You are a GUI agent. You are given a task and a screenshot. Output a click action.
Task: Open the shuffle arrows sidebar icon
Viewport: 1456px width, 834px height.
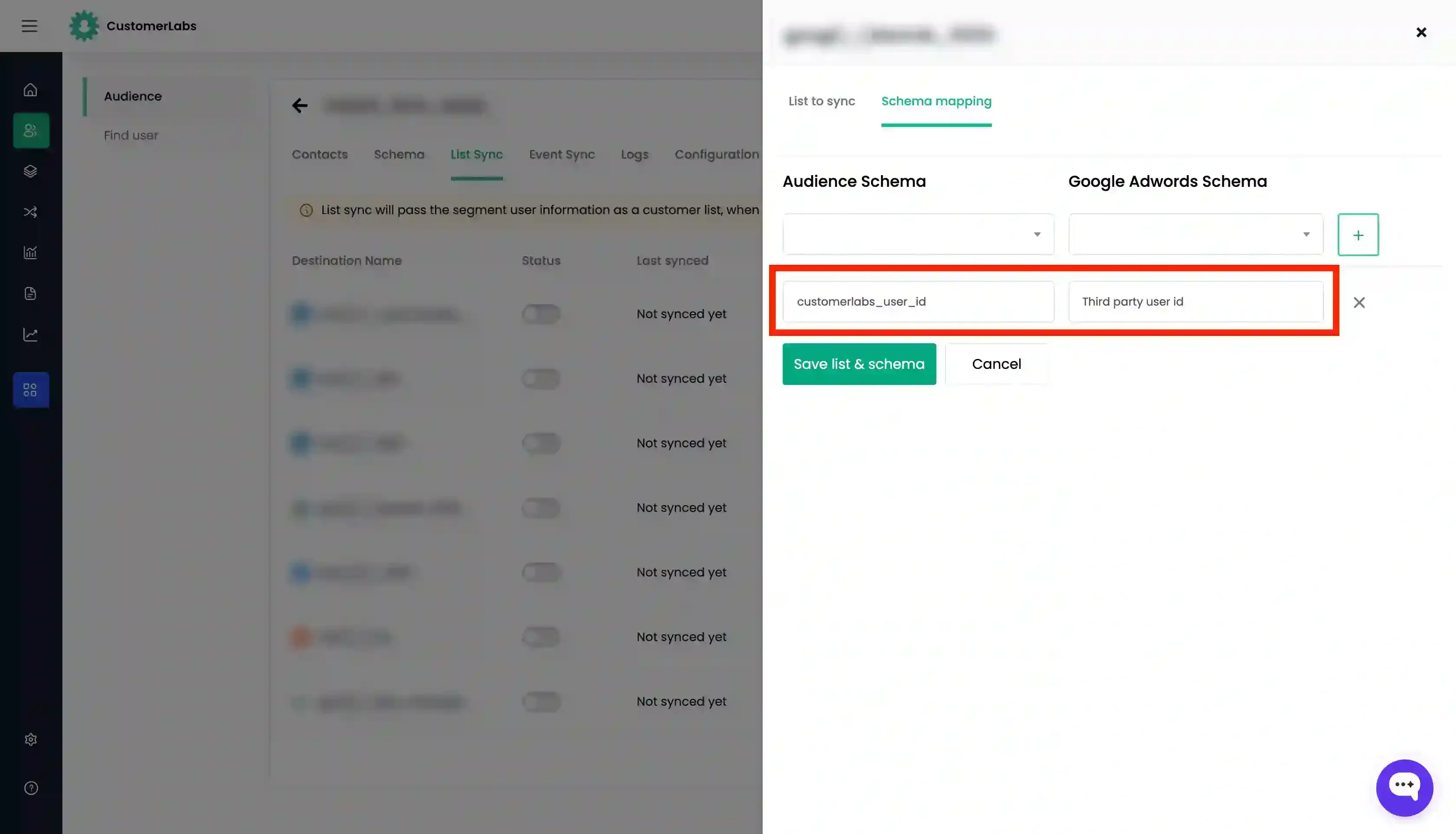point(30,212)
